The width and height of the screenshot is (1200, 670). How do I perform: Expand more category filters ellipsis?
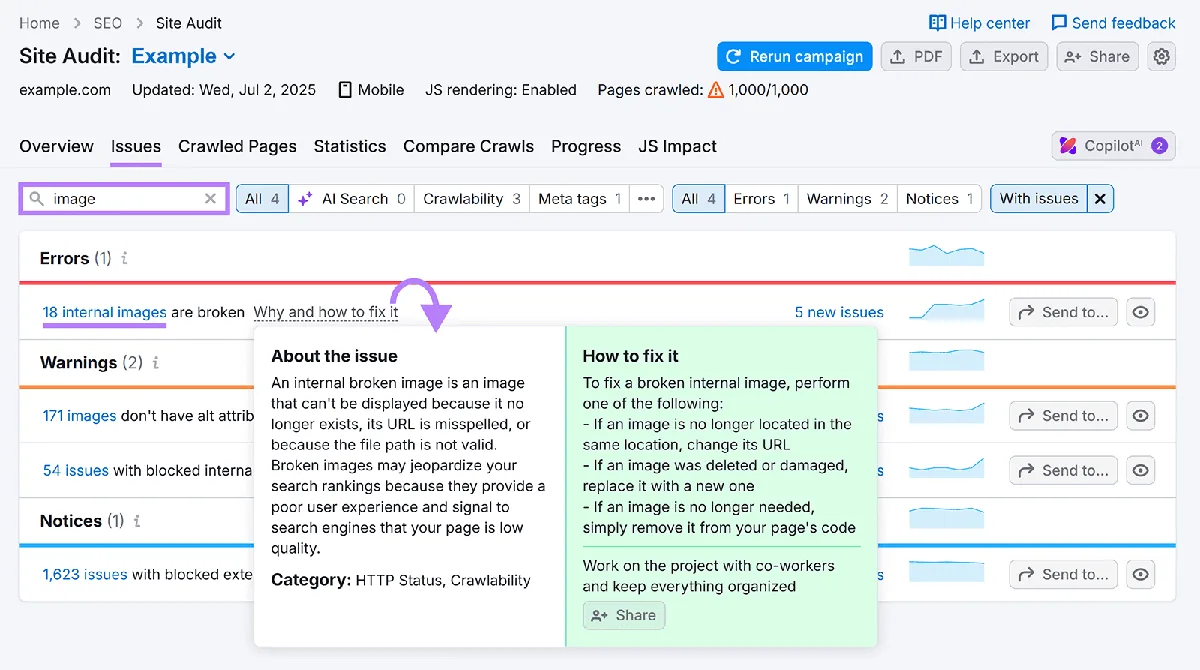tap(647, 199)
